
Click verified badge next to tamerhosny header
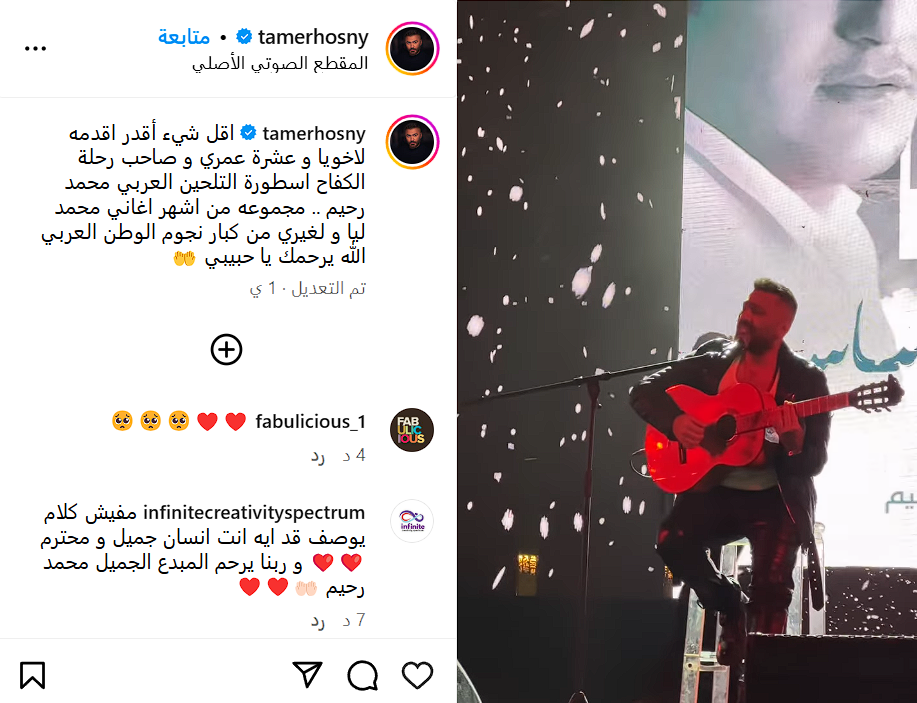click(x=244, y=37)
